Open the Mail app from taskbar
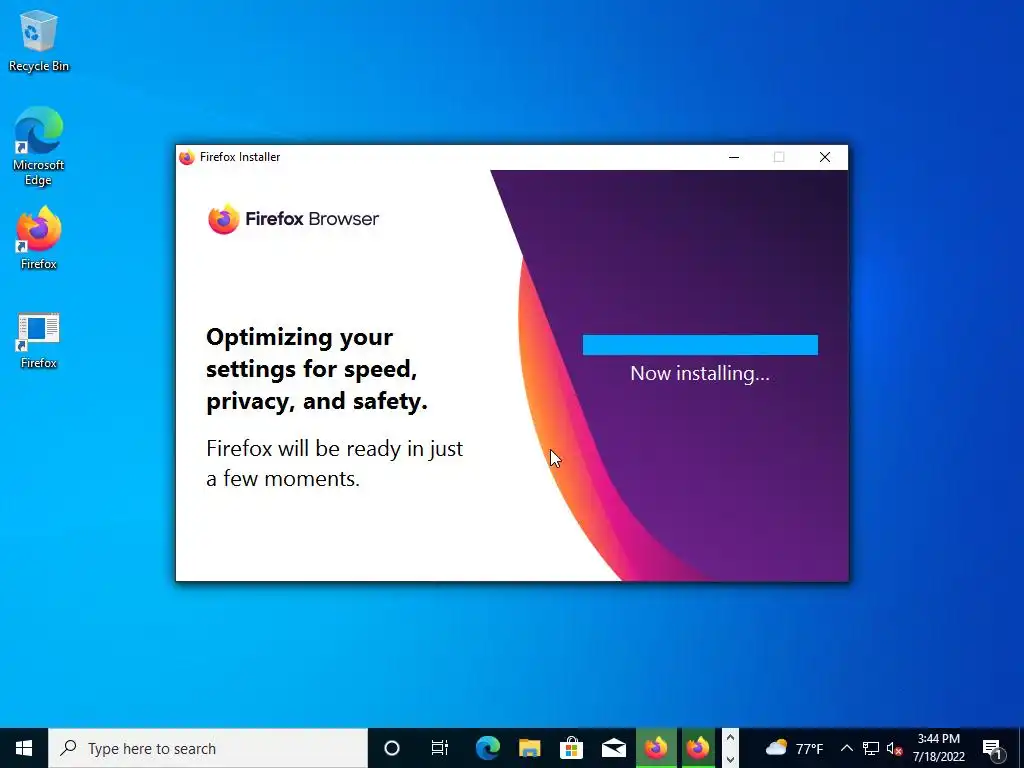The height and width of the screenshot is (768, 1024). click(614, 748)
